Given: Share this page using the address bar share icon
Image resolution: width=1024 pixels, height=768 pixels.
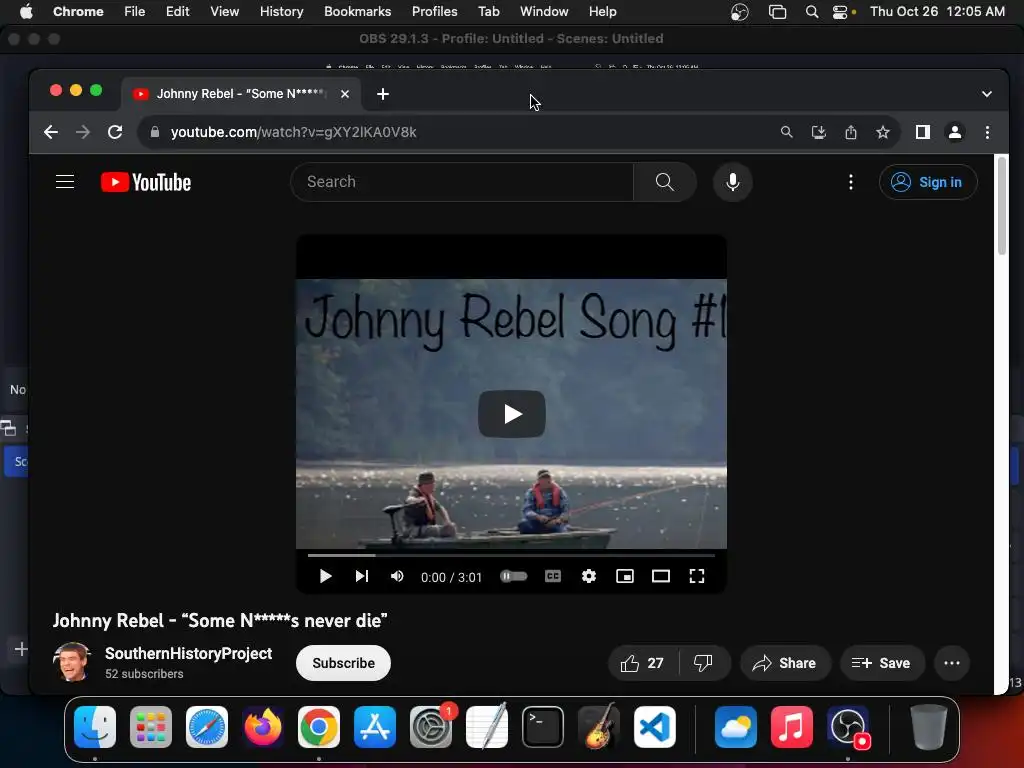Looking at the screenshot, I should pyautogui.click(x=850, y=132).
